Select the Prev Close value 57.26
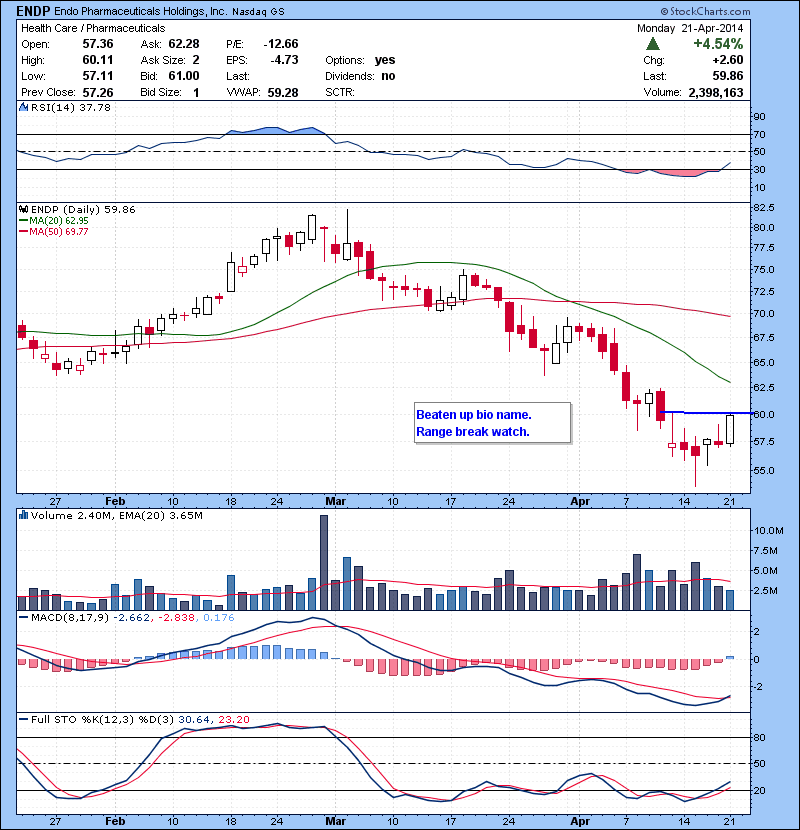The image size is (800, 830). pos(98,93)
